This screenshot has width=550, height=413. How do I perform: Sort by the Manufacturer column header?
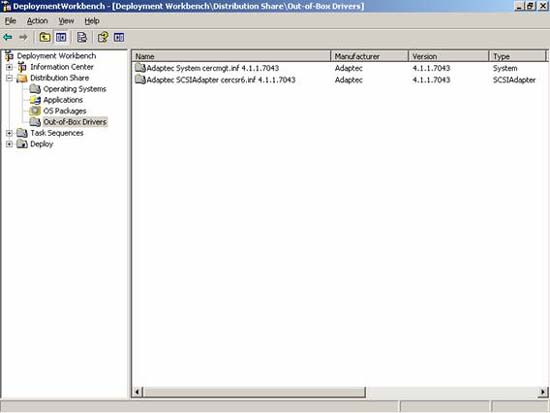369,56
